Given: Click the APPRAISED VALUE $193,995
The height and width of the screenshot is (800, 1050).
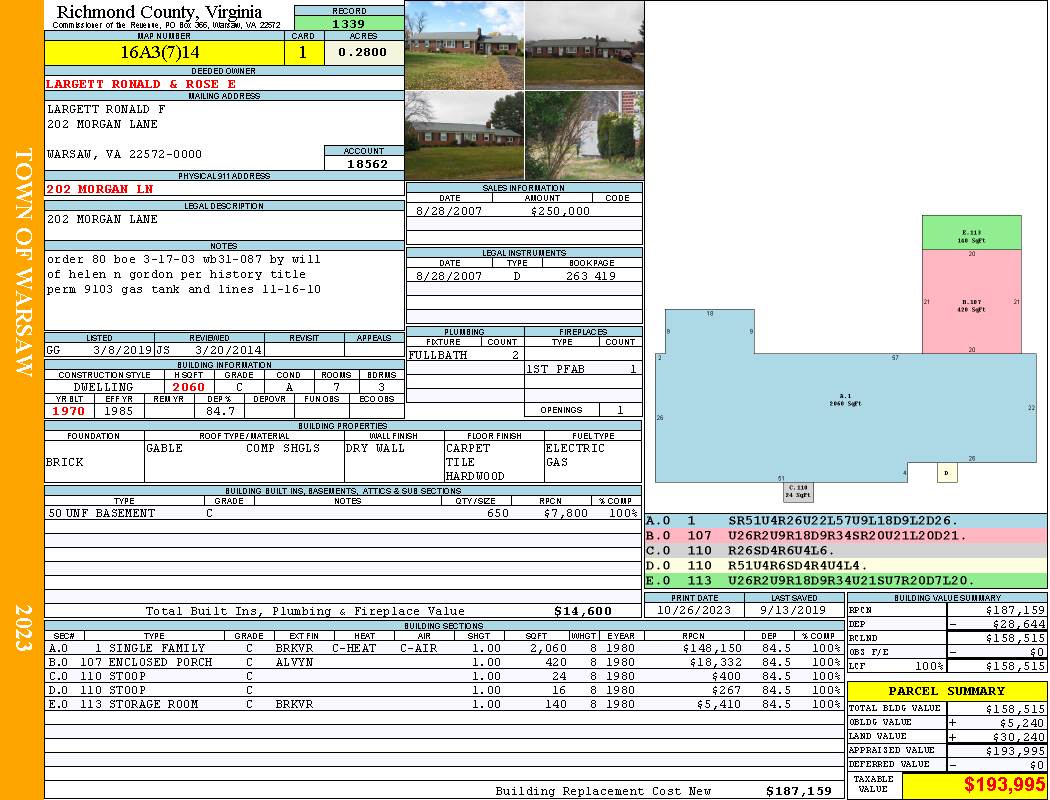Looking at the screenshot, I should (1015, 751).
